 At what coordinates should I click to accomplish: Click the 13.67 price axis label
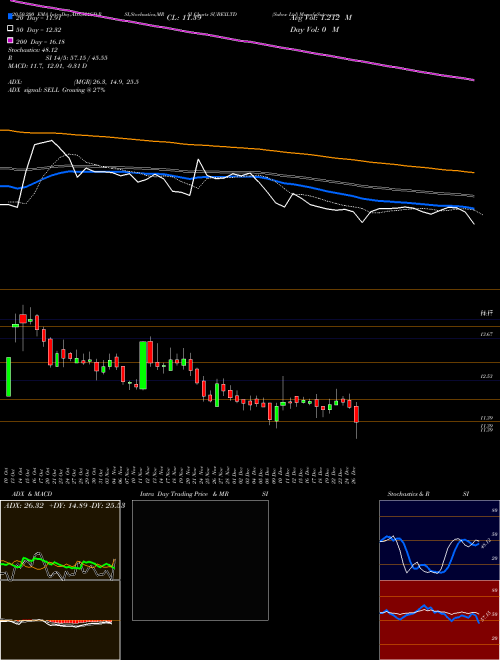click(x=487, y=334)
